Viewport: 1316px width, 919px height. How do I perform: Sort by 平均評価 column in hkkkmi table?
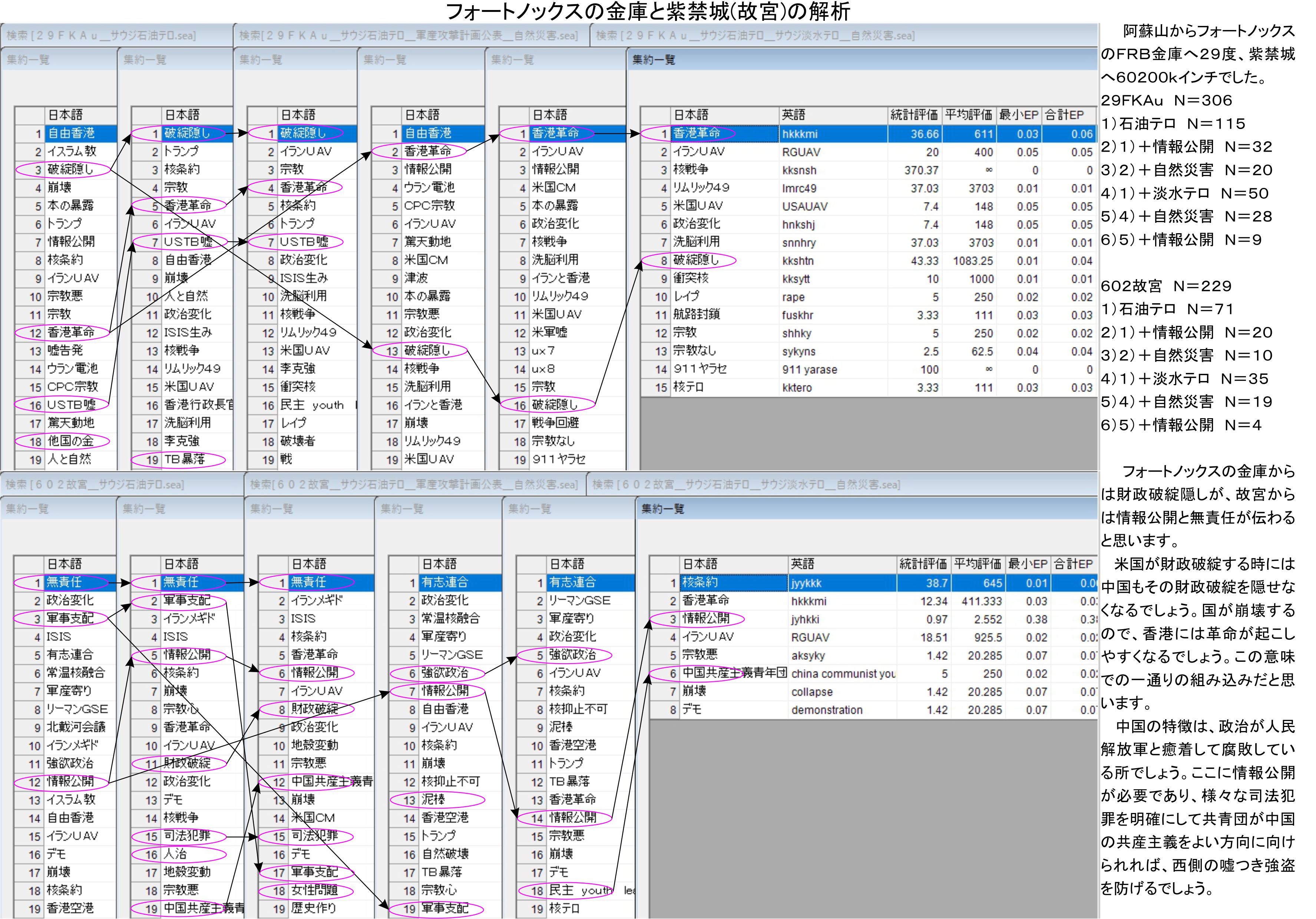coord(968,115)
